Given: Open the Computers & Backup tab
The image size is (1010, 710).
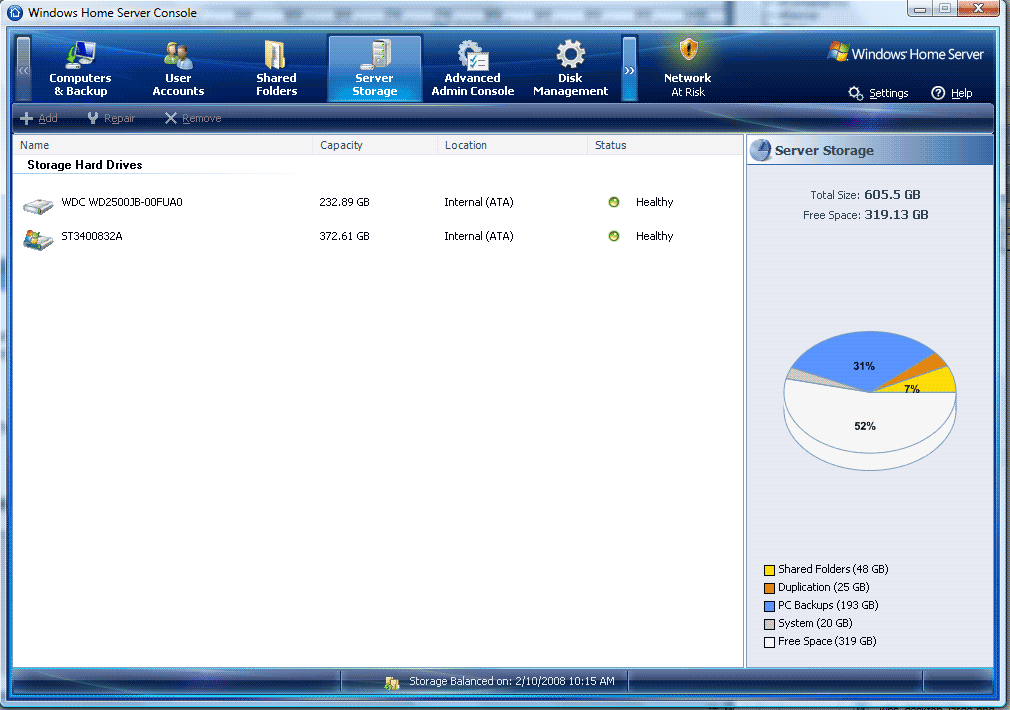Looking at the screenshot, I should point(81,69).
